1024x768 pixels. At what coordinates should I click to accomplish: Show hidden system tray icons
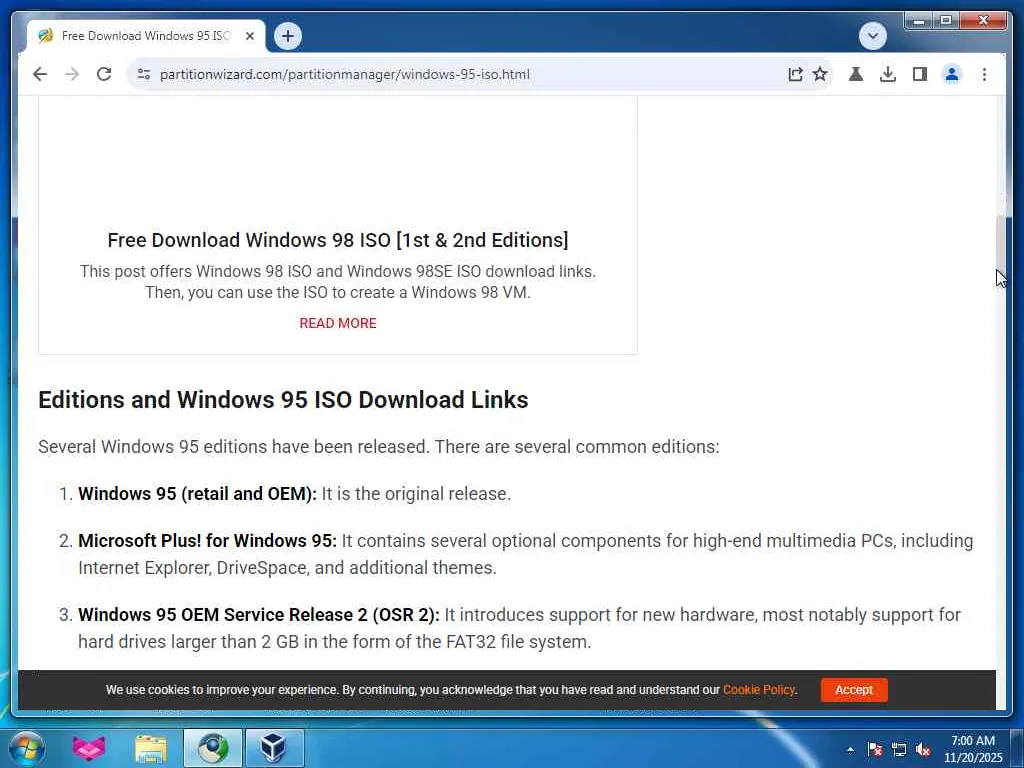[x=850, y=749]
